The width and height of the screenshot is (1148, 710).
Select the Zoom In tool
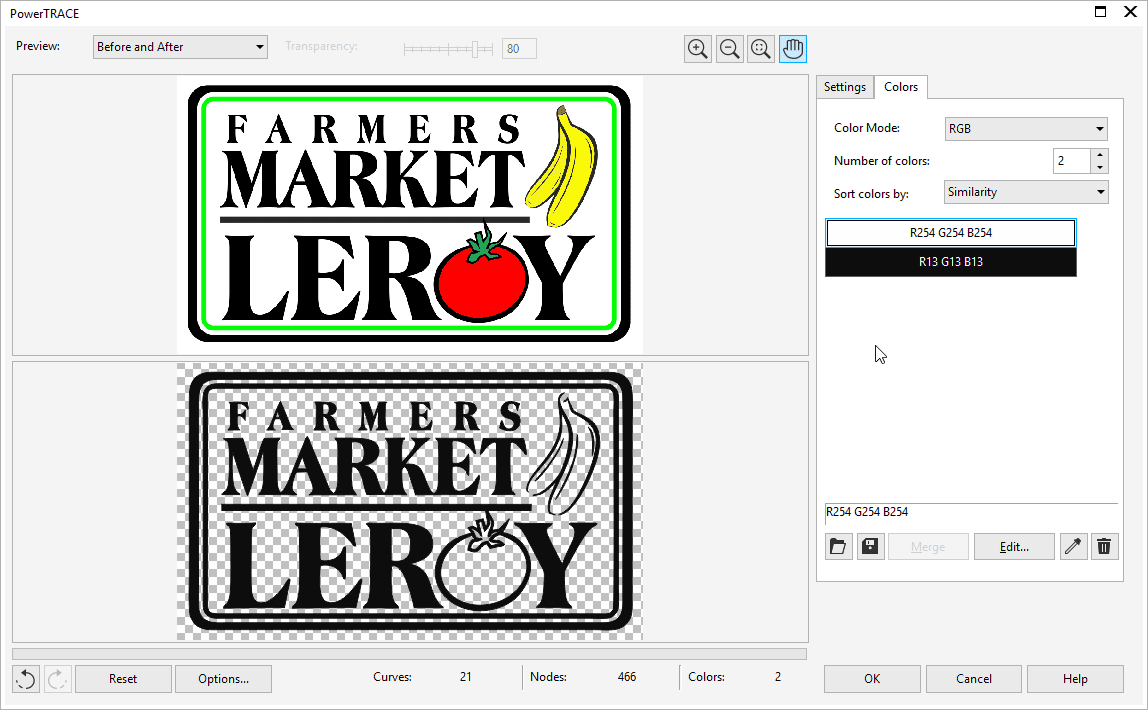coord(697,48)
